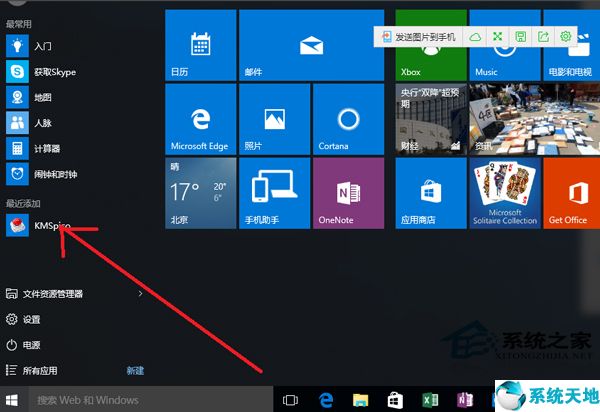The image size is (600, 412).
Task: Click Send picture to phone (发送图片到手机)
Action: (419, 37)
